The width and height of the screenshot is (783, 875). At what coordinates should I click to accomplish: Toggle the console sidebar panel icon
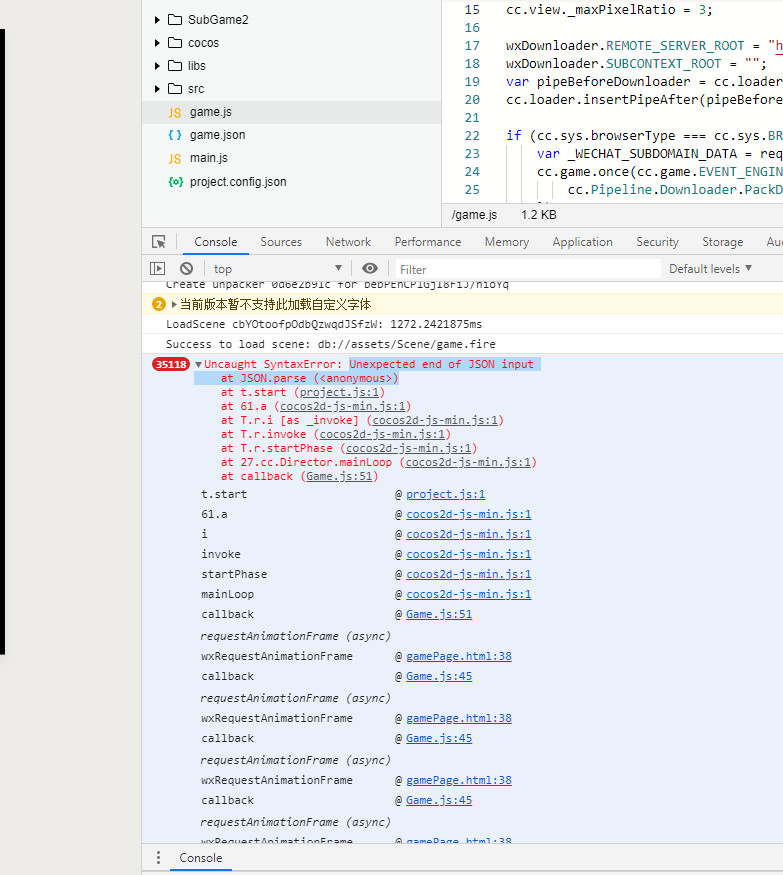tap(158, 268)
